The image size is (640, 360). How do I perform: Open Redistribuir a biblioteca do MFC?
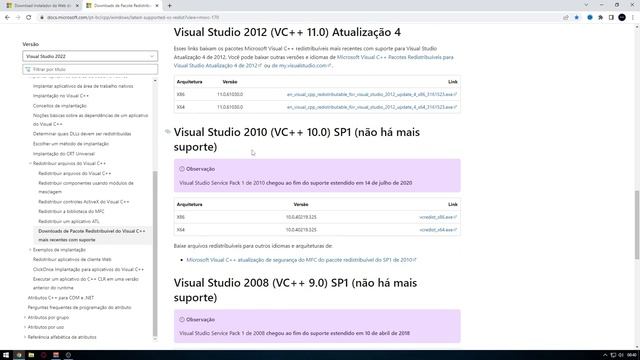click(71, 211)
